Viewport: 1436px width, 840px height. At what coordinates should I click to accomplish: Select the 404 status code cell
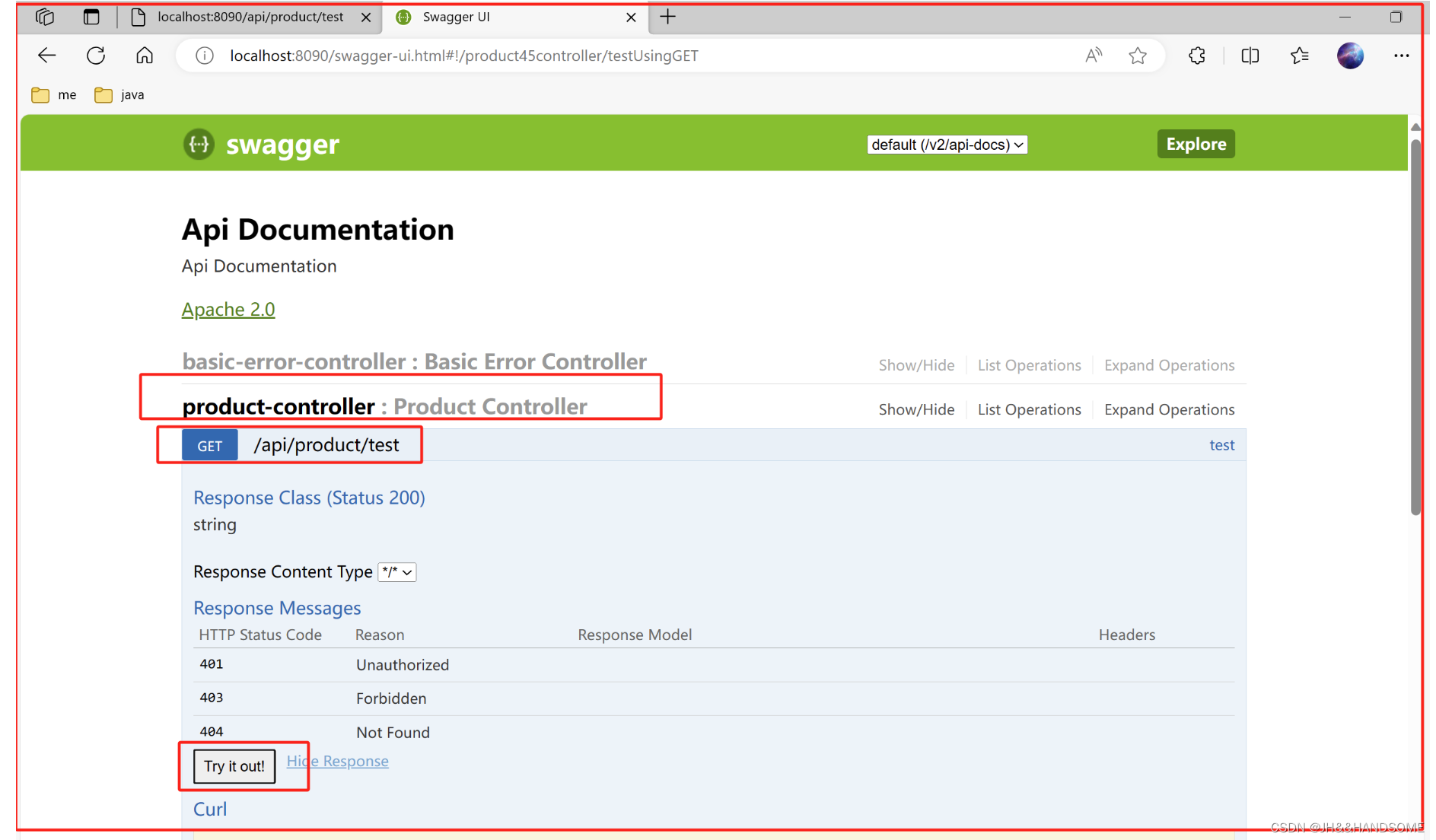pyautogui.click(x=212, y=732)
